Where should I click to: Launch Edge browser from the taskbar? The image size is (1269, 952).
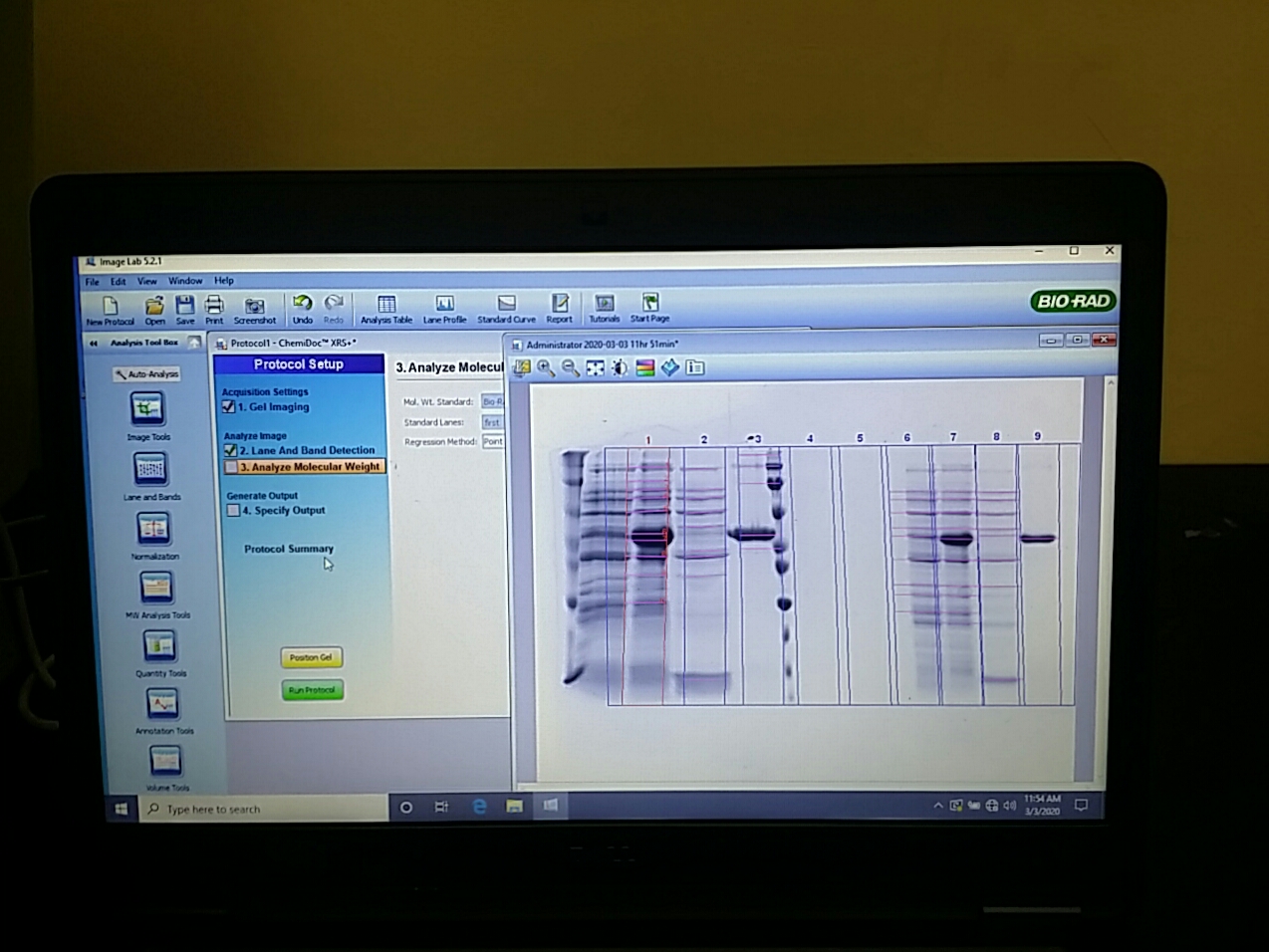479,807
